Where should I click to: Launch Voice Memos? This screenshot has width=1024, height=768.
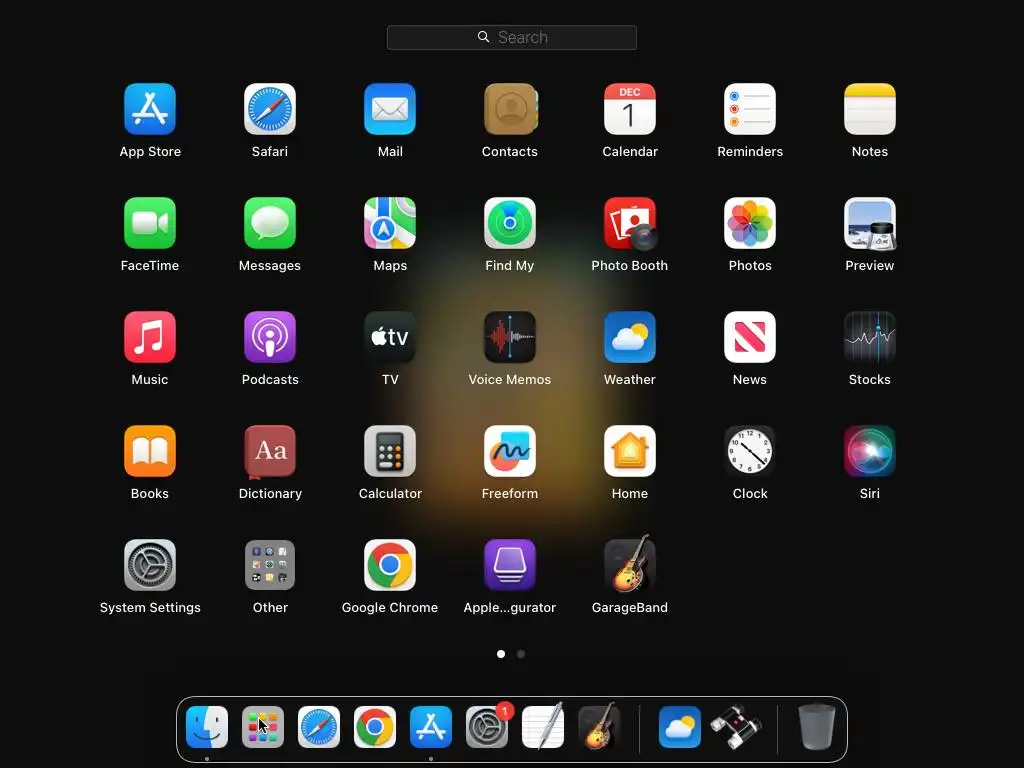tap(510, 337)
